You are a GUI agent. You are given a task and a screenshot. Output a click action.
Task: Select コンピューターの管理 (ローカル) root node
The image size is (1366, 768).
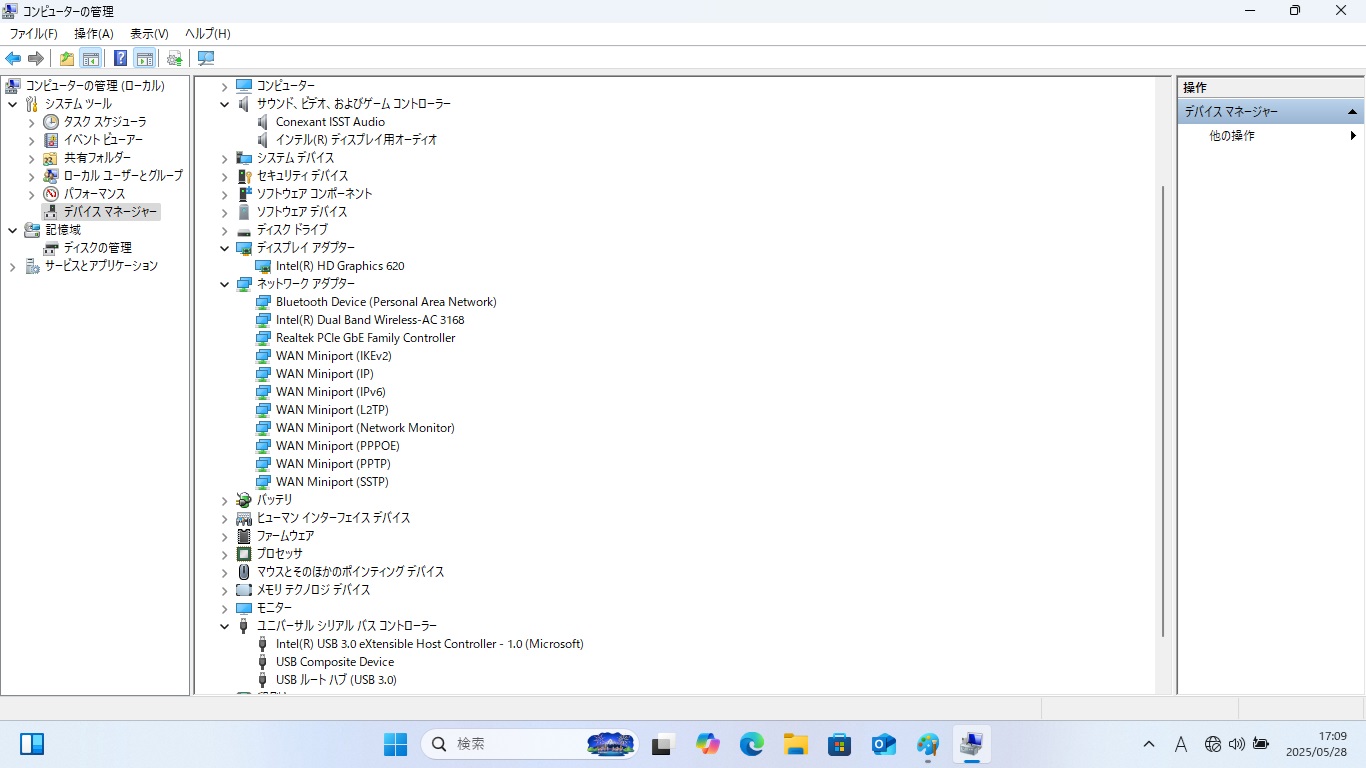pos(95,86)
